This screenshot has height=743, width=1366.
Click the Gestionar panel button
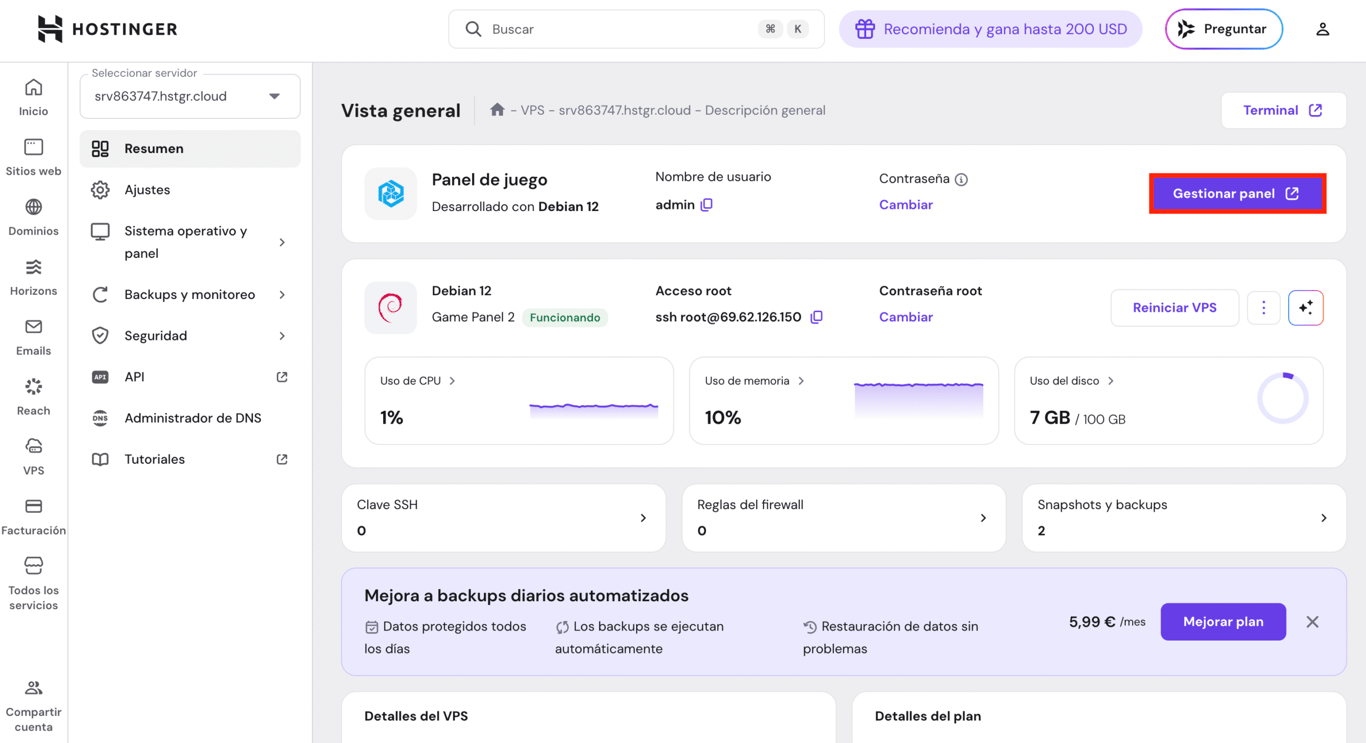[1237, 193]
